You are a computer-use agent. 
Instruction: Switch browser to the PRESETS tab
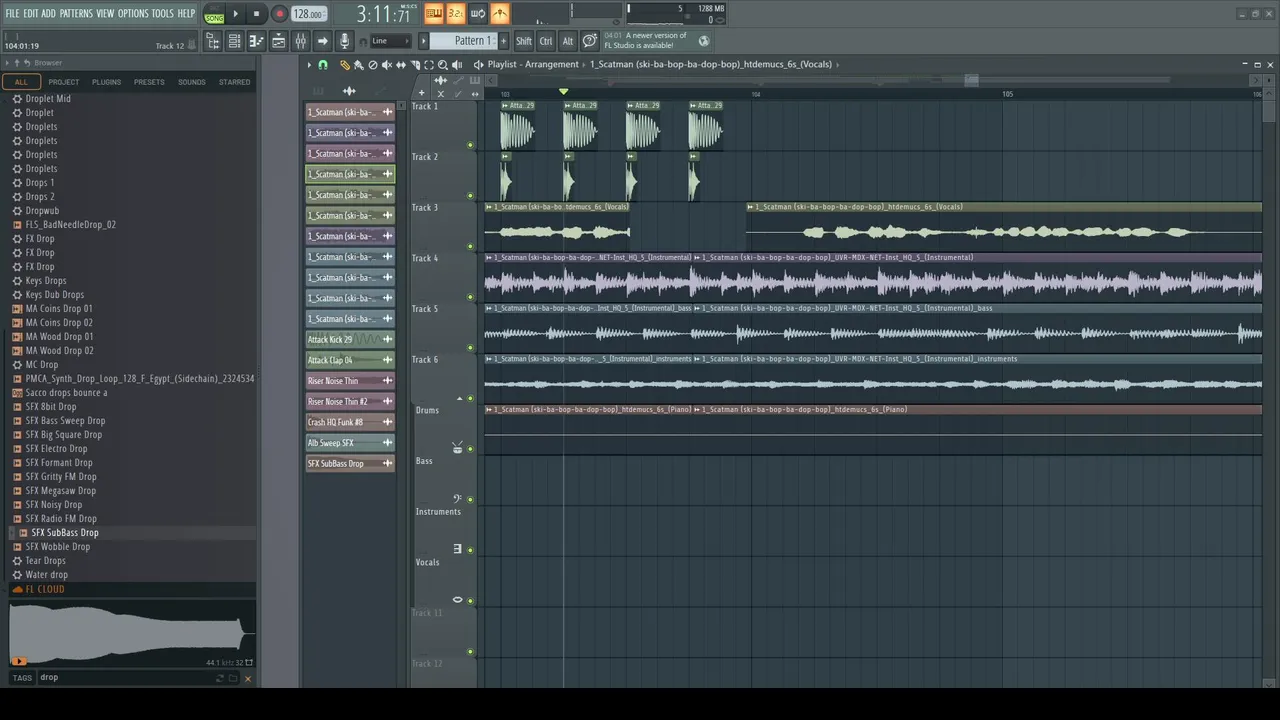point(149,82)
